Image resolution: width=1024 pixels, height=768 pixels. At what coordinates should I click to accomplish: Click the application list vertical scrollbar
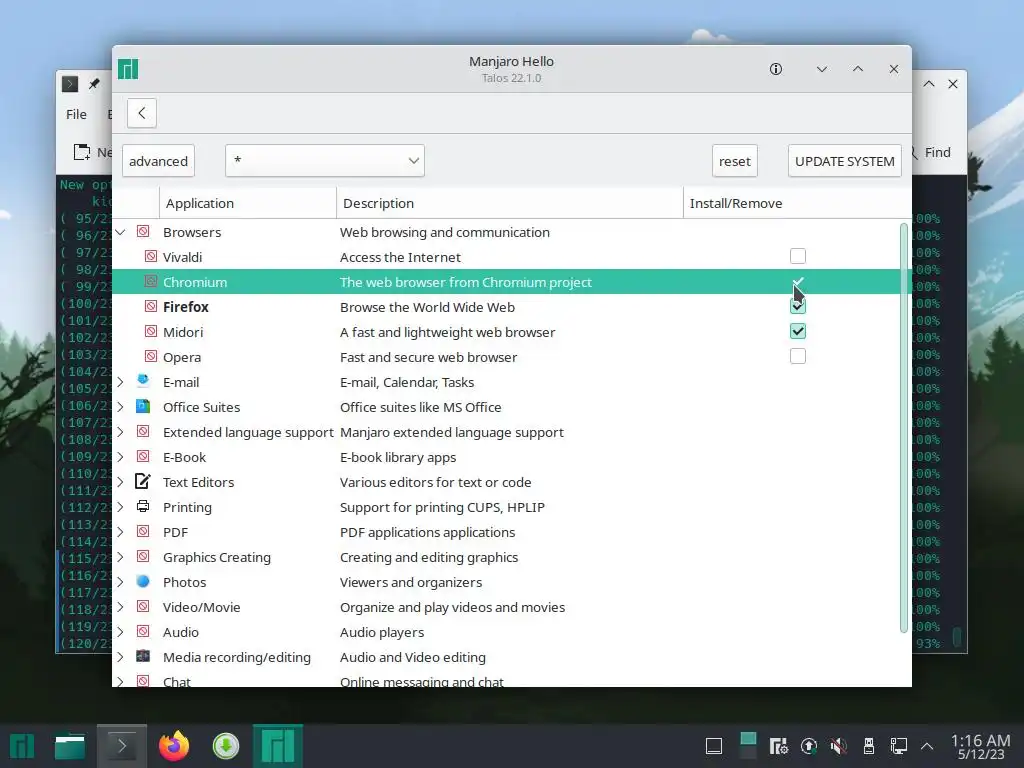tap(904, 428)
